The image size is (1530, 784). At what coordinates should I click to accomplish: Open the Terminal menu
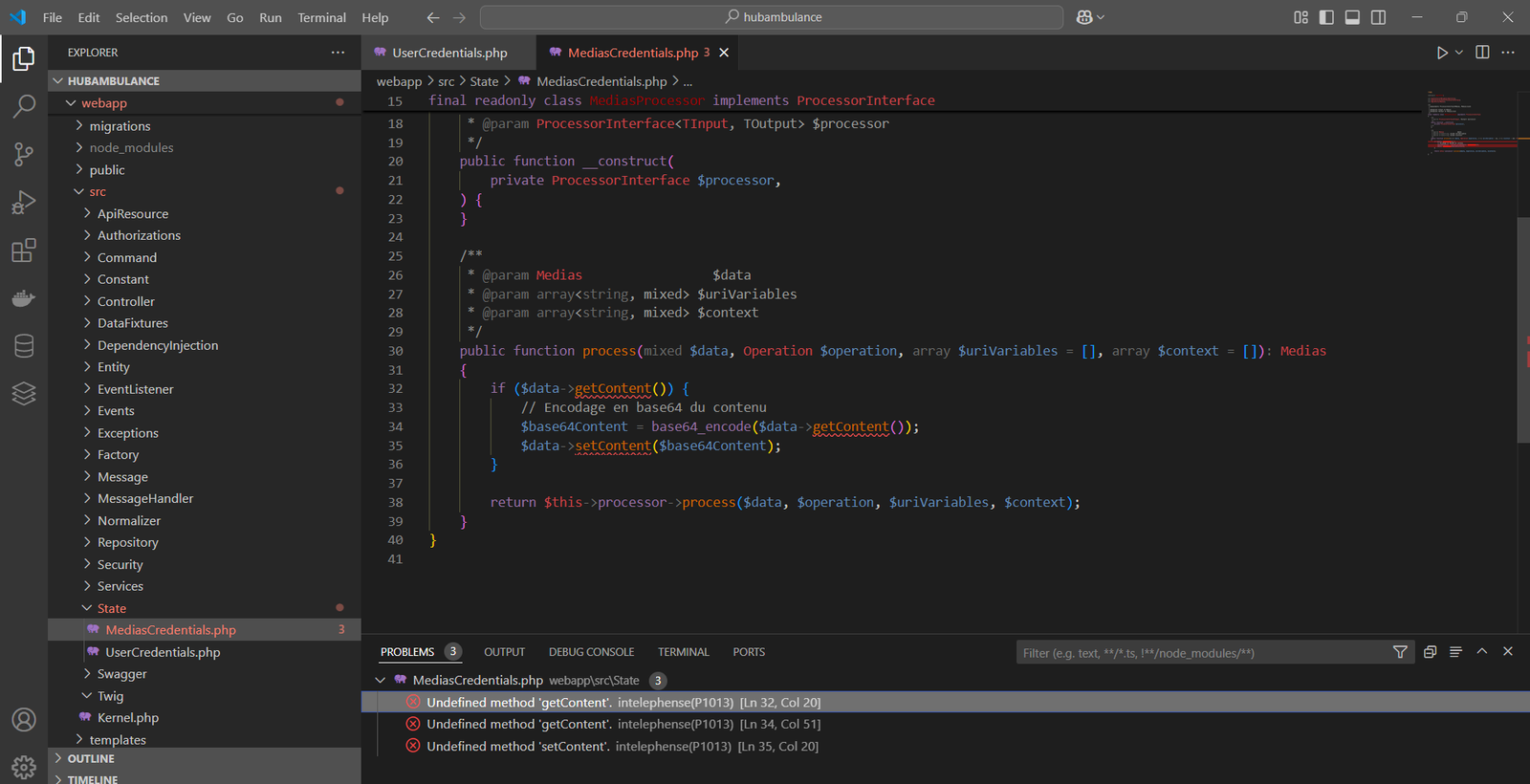point(321,17)
